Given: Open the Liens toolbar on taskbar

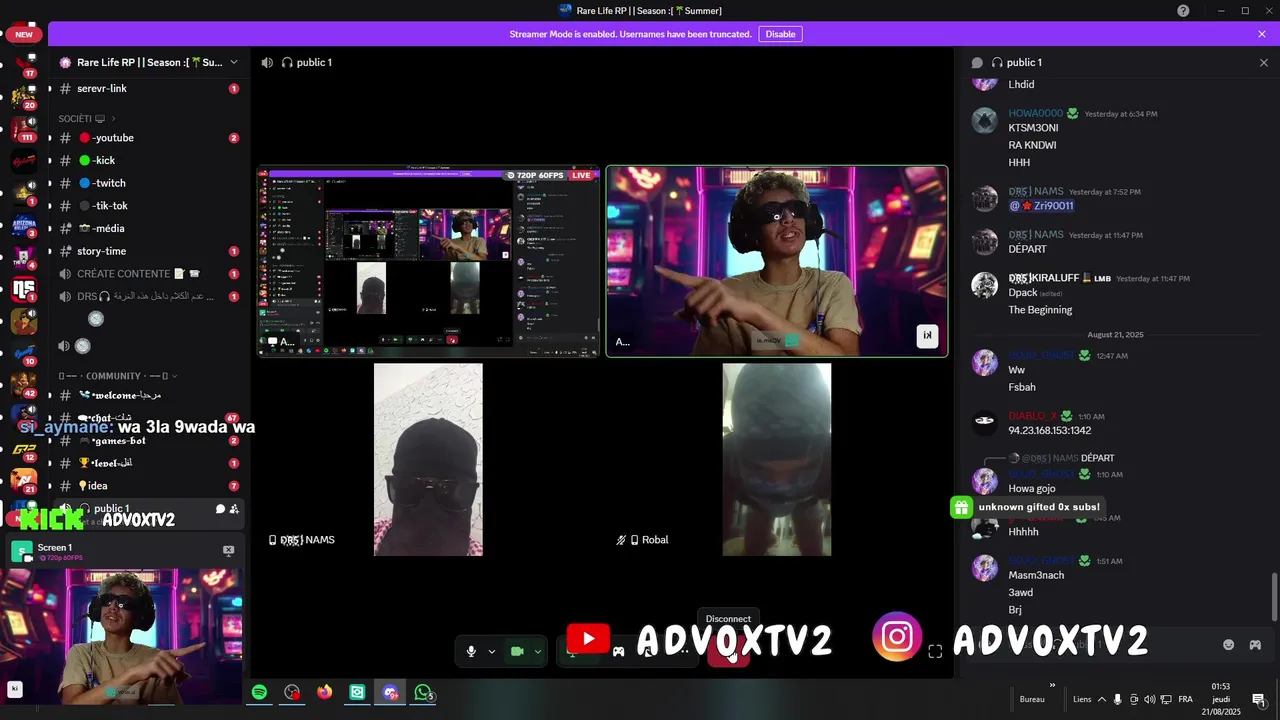Looking at the screenshot, I should click(1082, 699).
